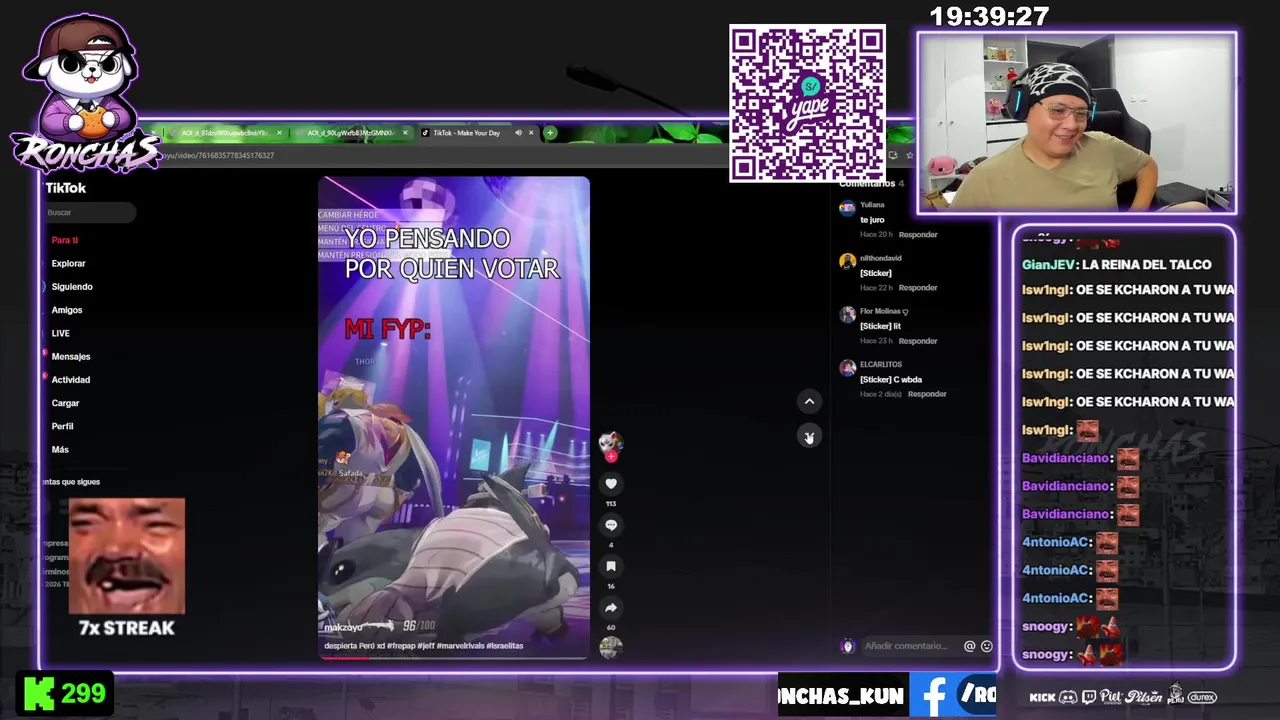Click the comment avatar beside Añadir comentario
Screen dimensions: 1280x720
pos(848,646)
